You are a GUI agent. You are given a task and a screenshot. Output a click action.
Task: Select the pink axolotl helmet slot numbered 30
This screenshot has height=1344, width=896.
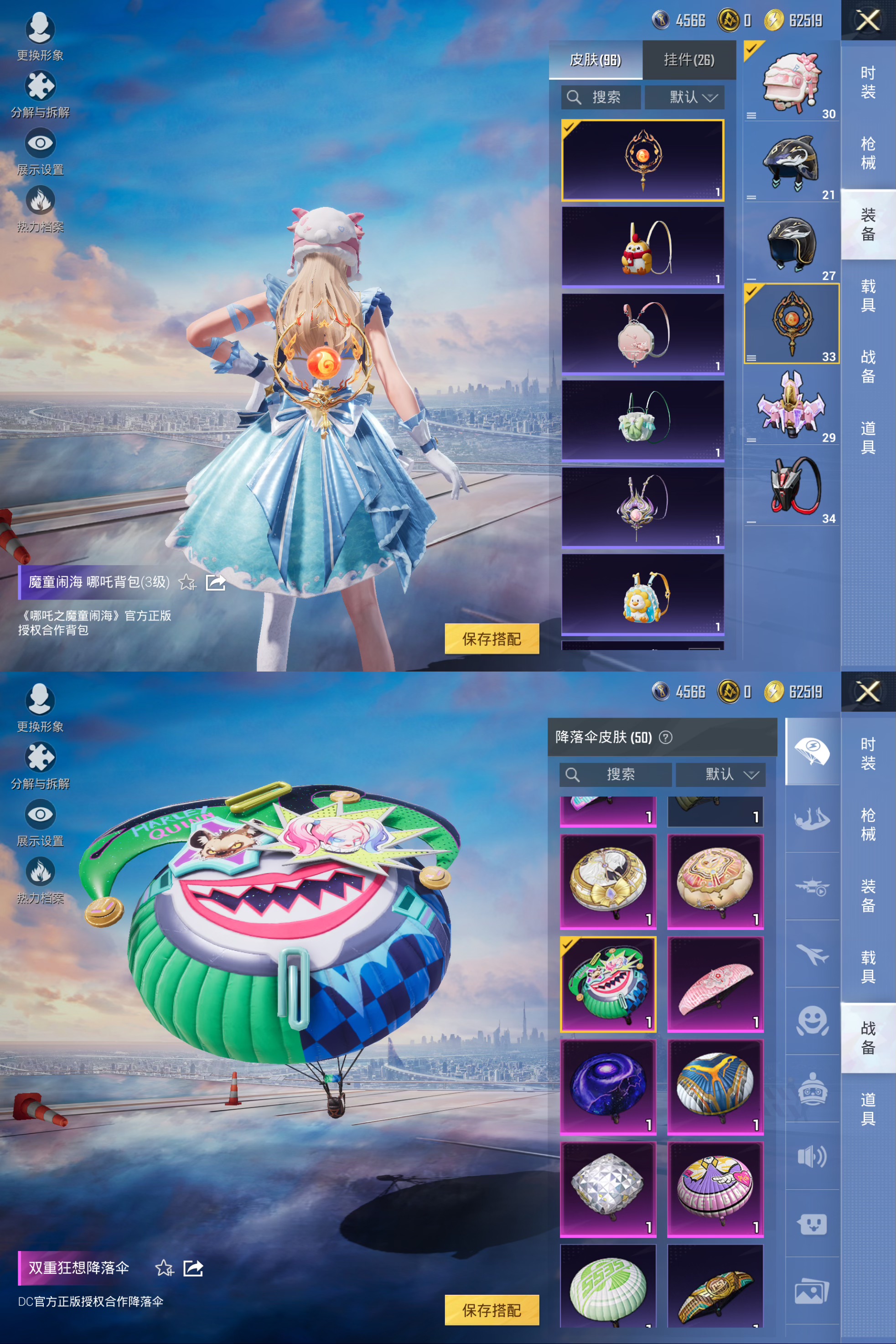tap(792, 81)
